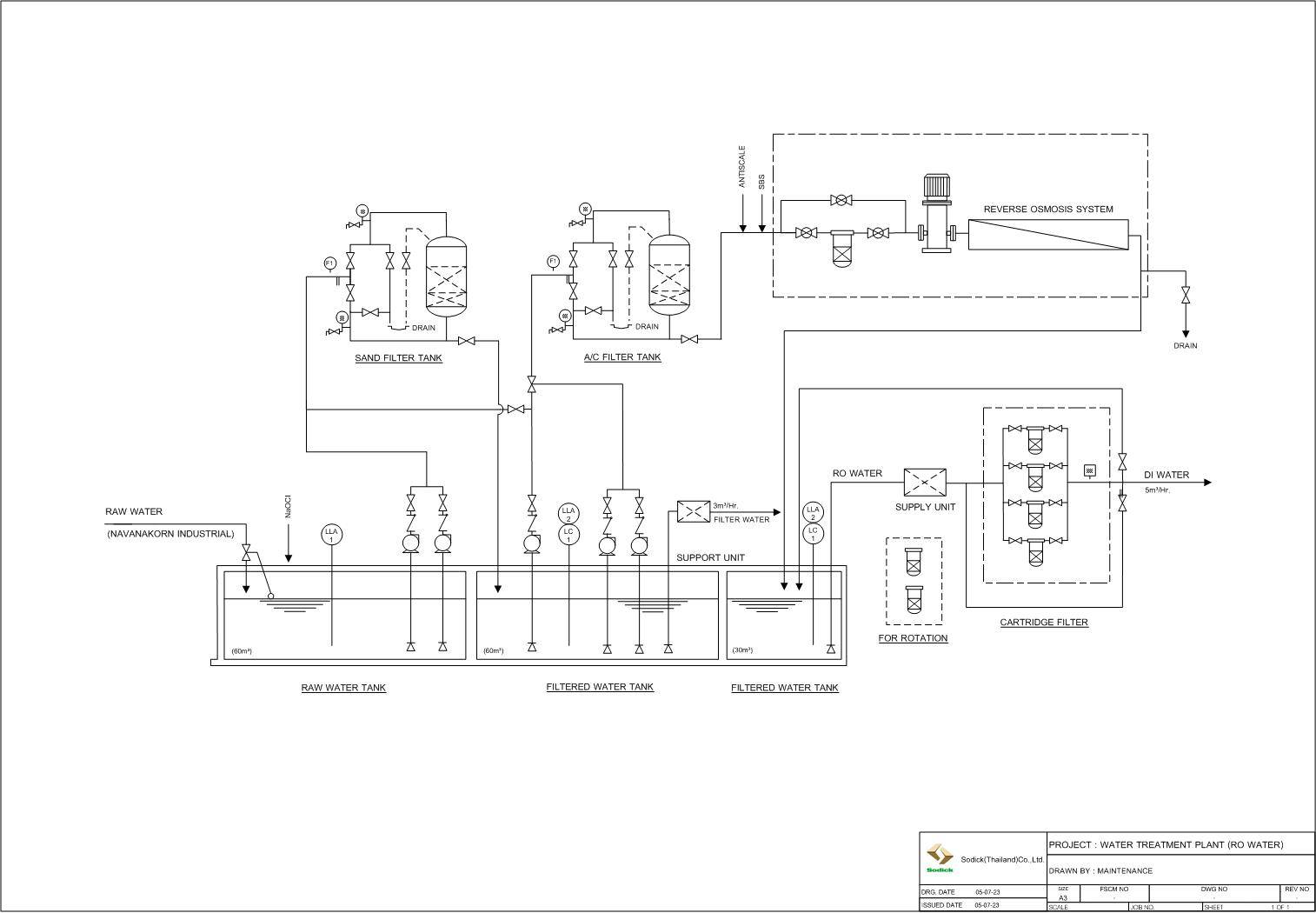Select the pressure gauge on top of the A/C filter piping

[x=586, y=209]
